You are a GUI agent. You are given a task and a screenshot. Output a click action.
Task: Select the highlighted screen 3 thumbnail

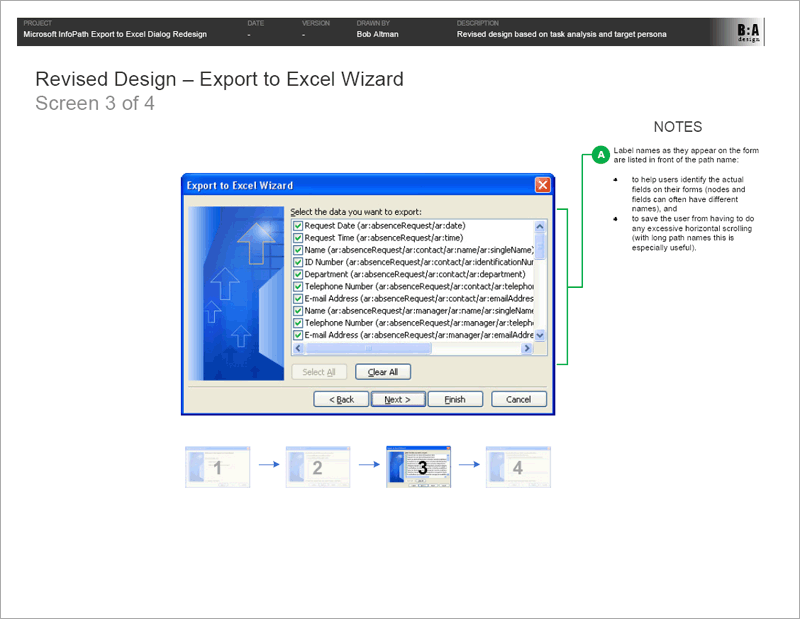tap(418, 467)
